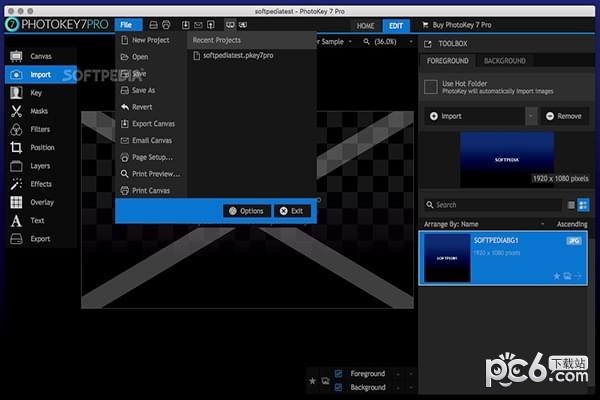Select the SOFTPEDIABG1 image item
The width and height of the screenshot is (600, 400).
coord(504,258)
